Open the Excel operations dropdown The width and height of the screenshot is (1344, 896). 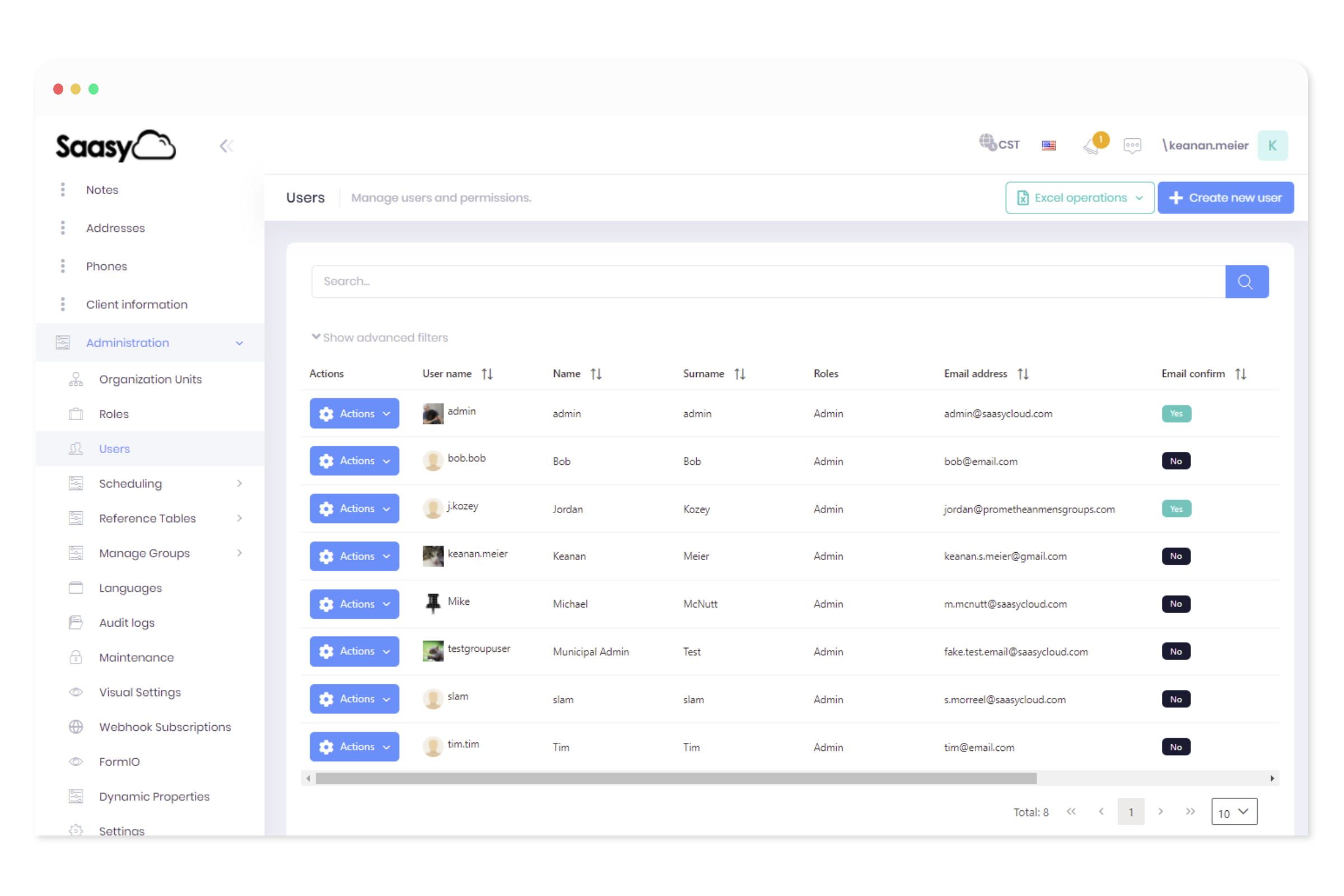(x=1080, y=198)
